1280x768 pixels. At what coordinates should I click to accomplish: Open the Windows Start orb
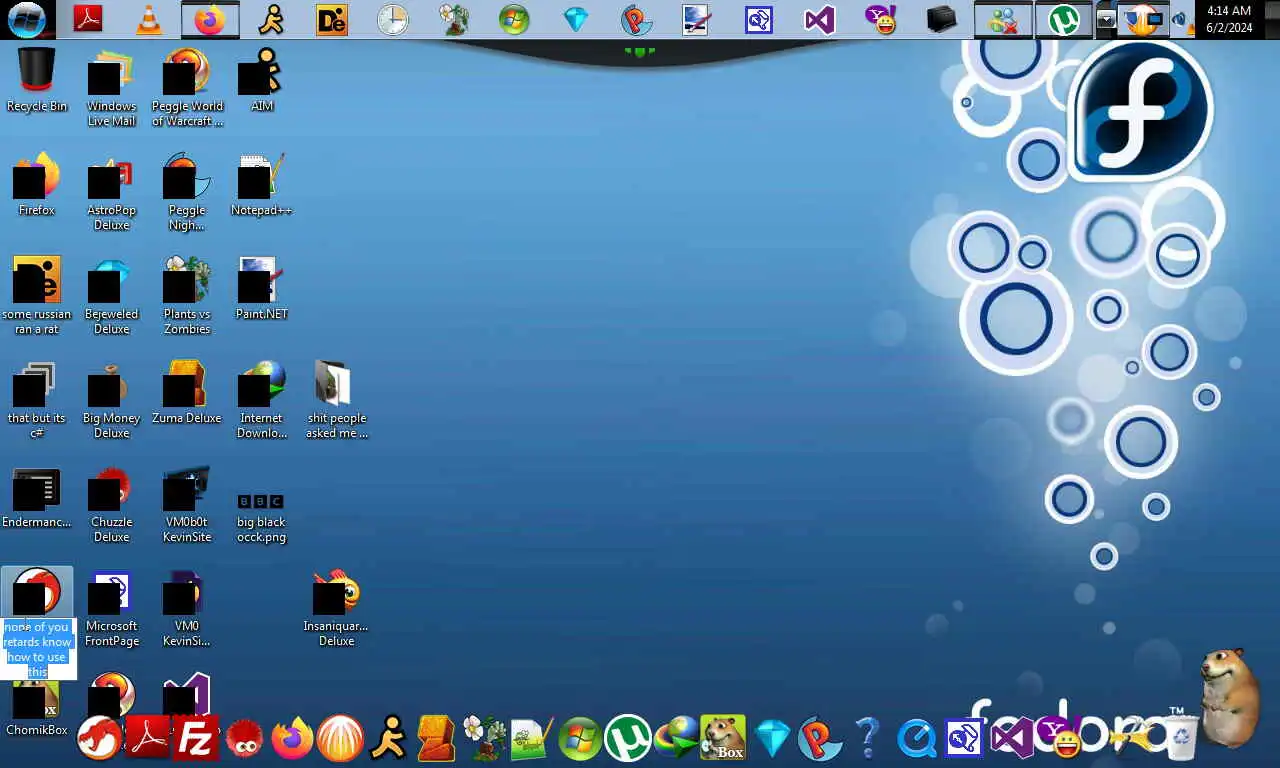(26, 19)
